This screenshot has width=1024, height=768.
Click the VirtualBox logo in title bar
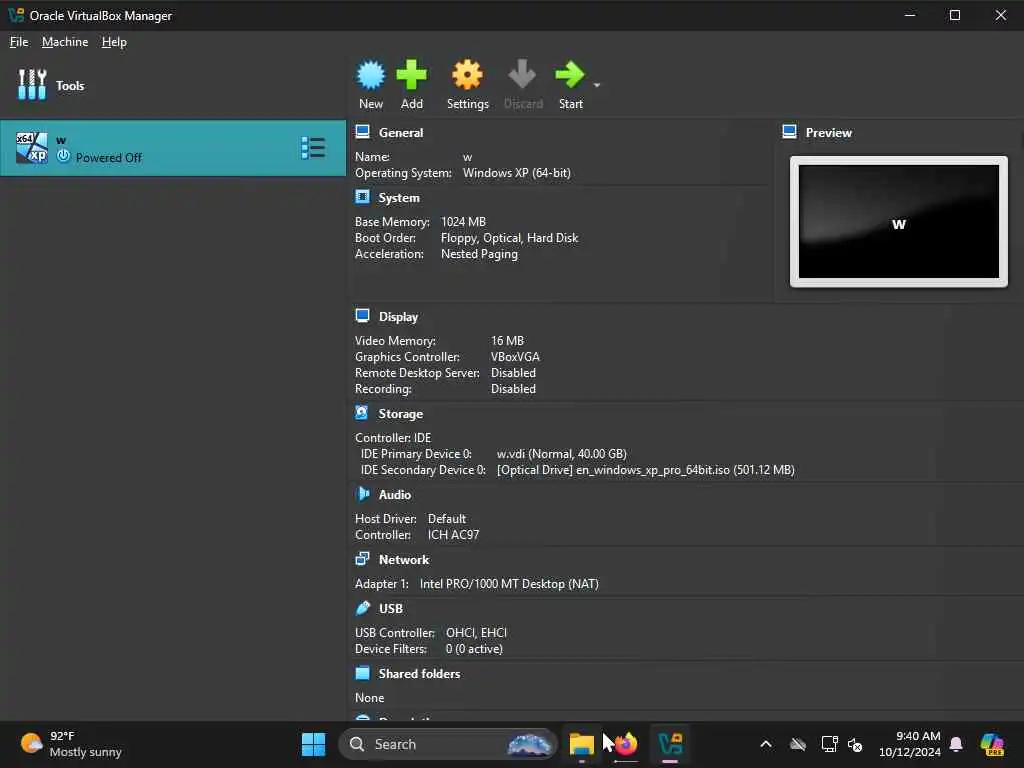(x=16, y=15)
